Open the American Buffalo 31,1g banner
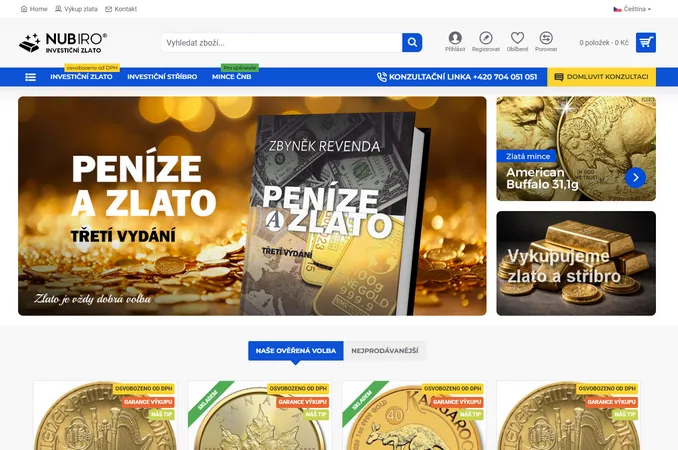 tap(576, 149)
